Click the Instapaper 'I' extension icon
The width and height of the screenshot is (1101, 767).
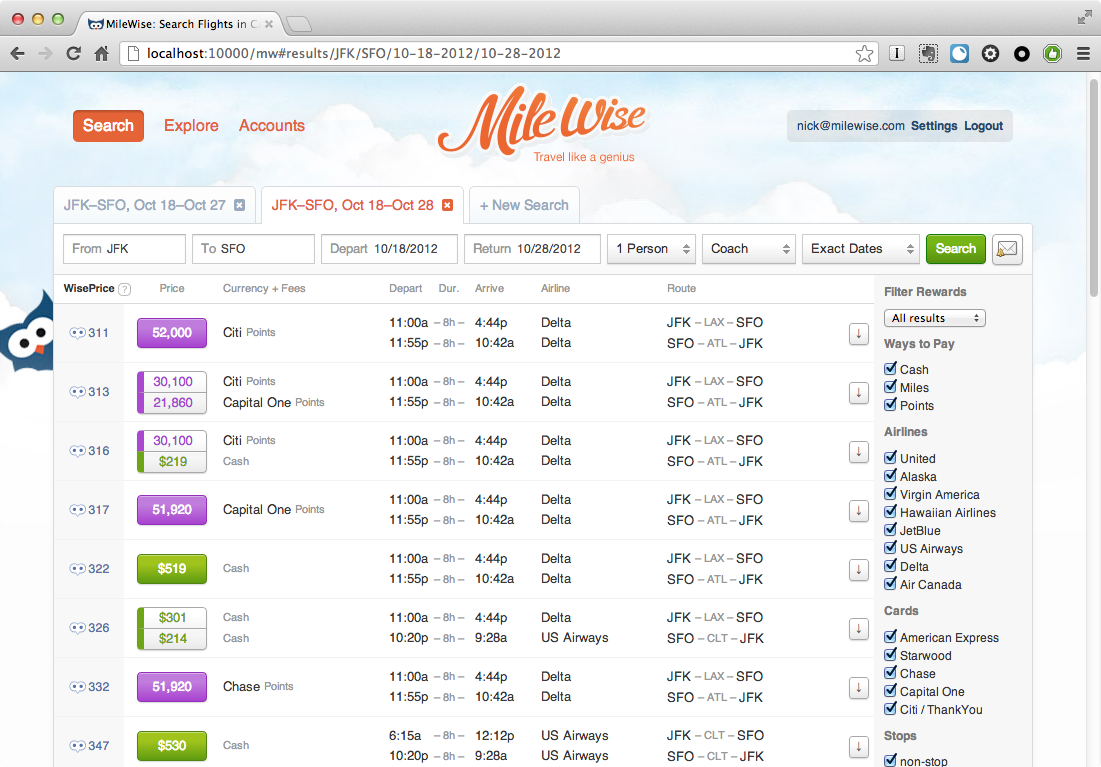tap(897, 53)
